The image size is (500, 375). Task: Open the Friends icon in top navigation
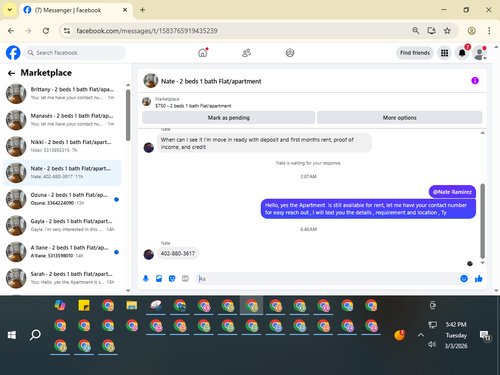pyautogui.click(x=246, y=53)
